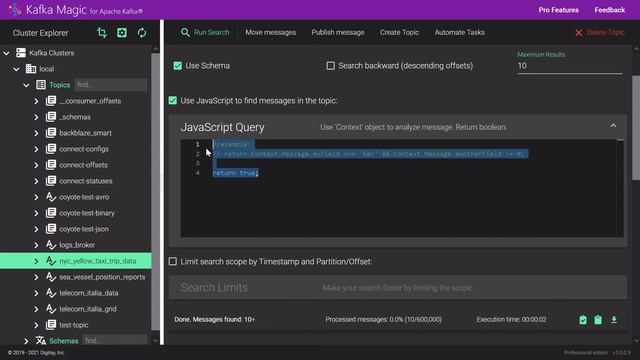Click the Delete Topic button
The width and height of the screenshot is (640, 360).
point(600,33)
